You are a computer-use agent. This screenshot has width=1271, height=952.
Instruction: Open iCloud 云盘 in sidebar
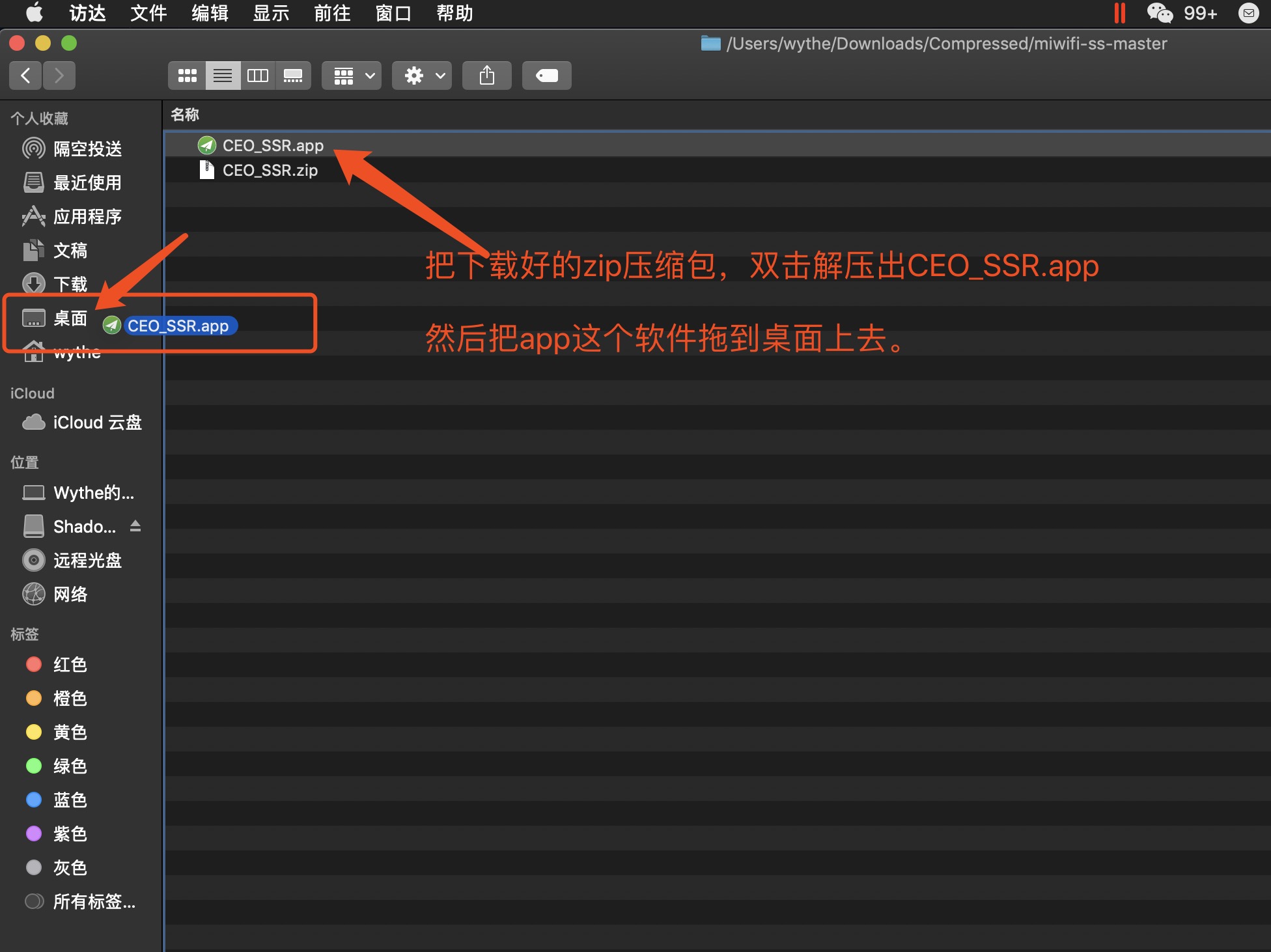point(81,423)
